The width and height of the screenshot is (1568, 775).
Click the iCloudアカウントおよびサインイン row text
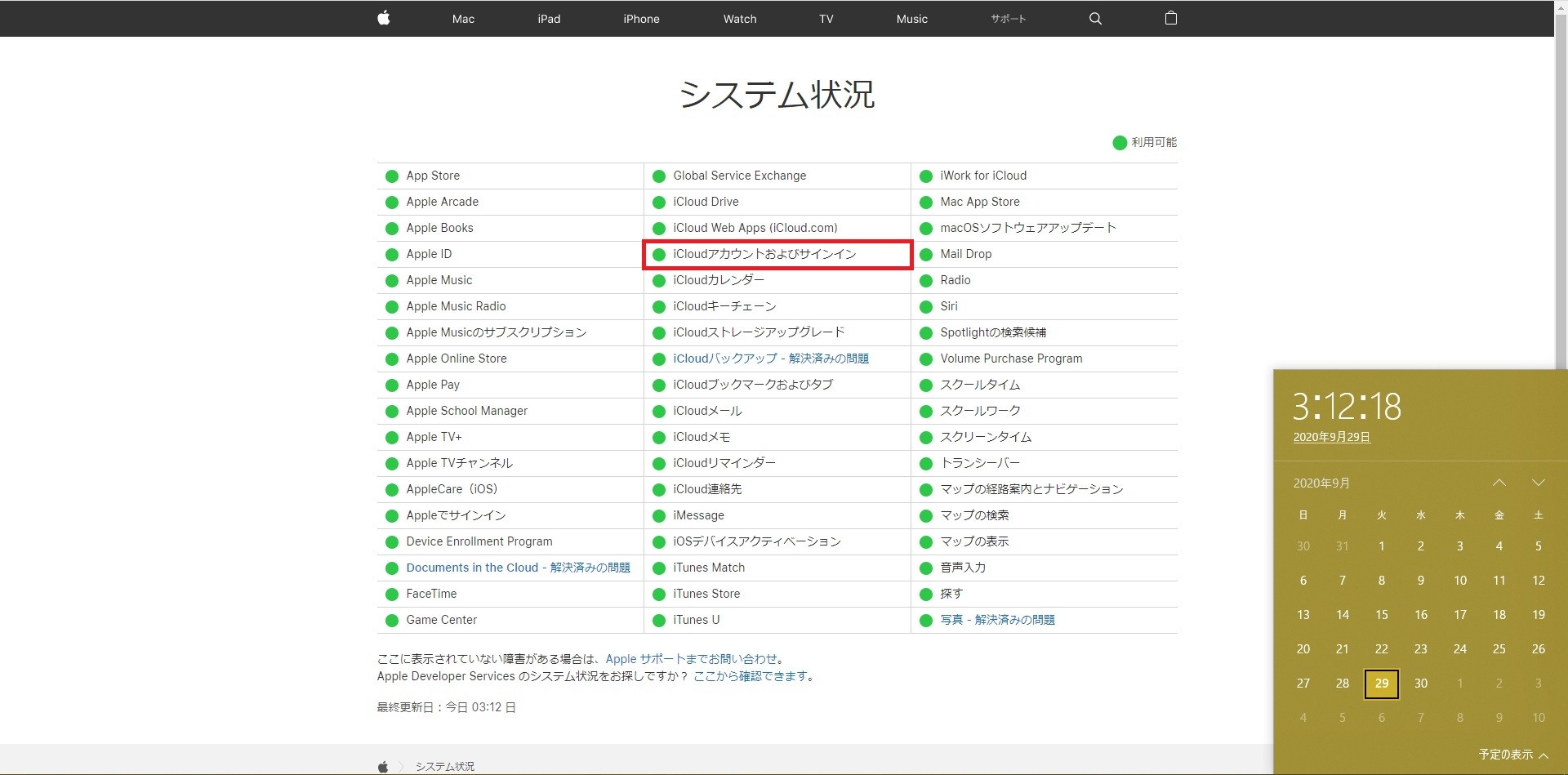(764, 254)
